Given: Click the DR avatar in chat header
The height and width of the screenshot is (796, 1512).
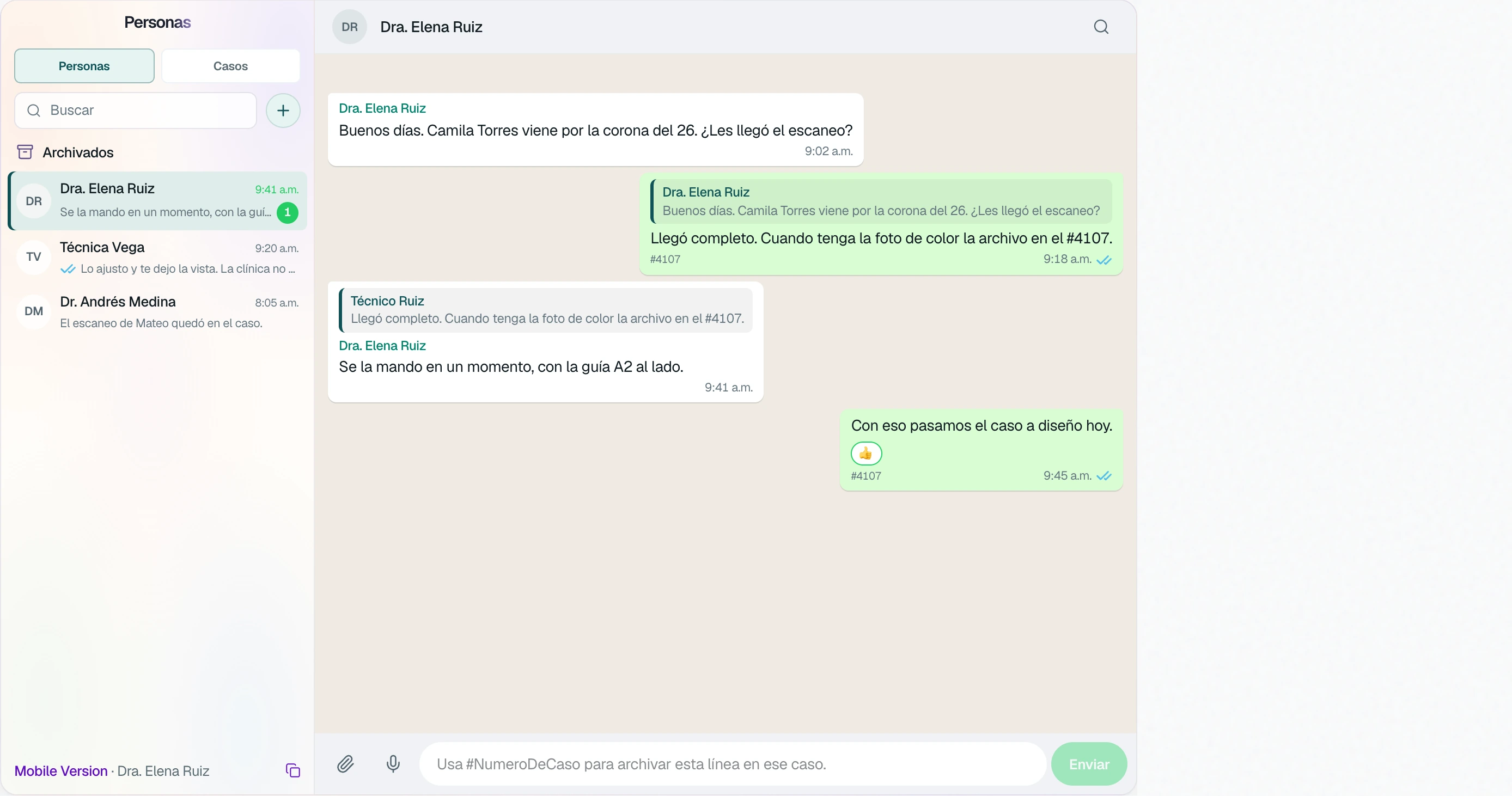Looking at the screenshot, I should 349,27.
